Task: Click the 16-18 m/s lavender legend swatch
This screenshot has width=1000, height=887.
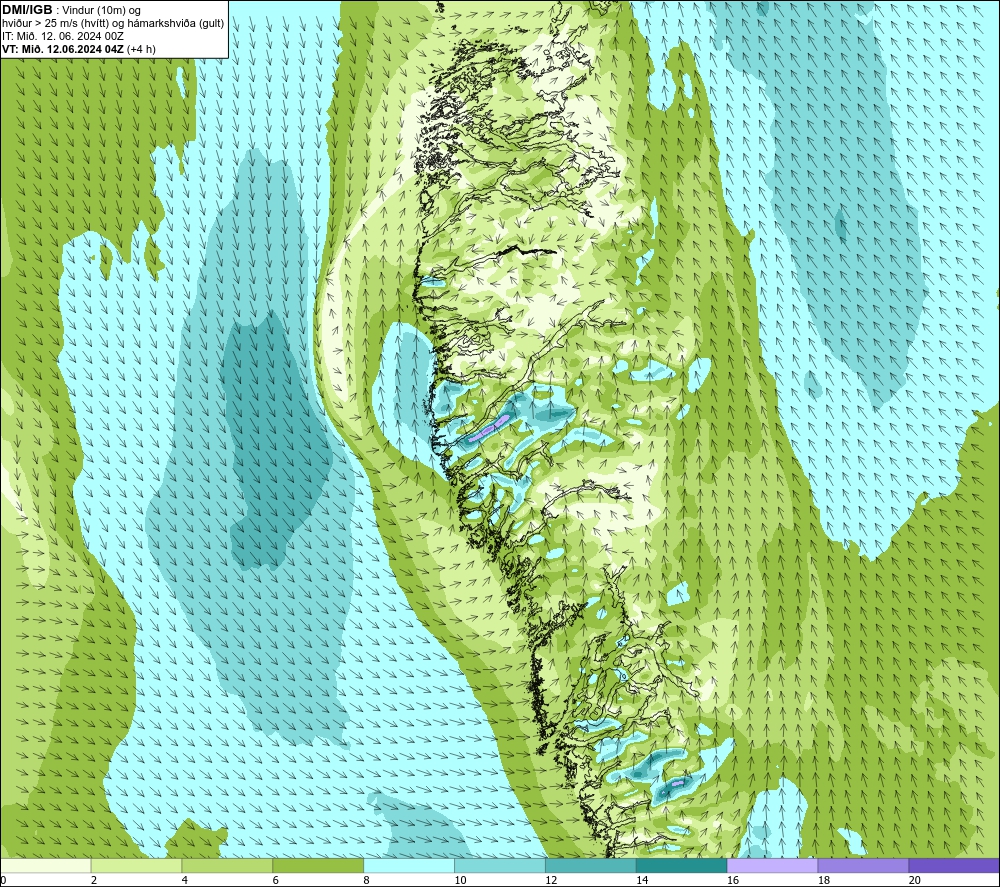Action: click(x=772, y=865)
